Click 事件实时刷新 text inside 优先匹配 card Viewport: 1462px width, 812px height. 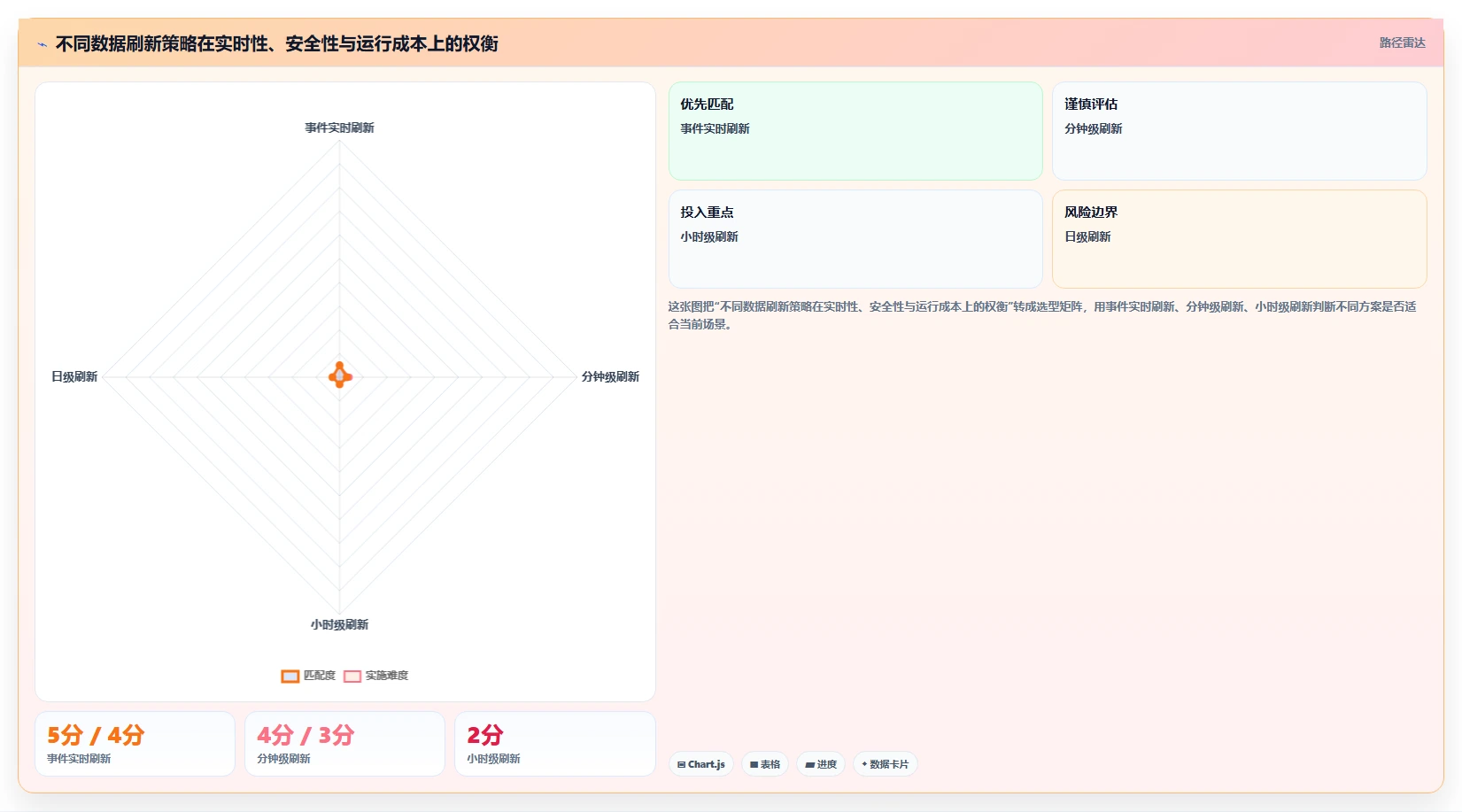click(x=715, y=128)
